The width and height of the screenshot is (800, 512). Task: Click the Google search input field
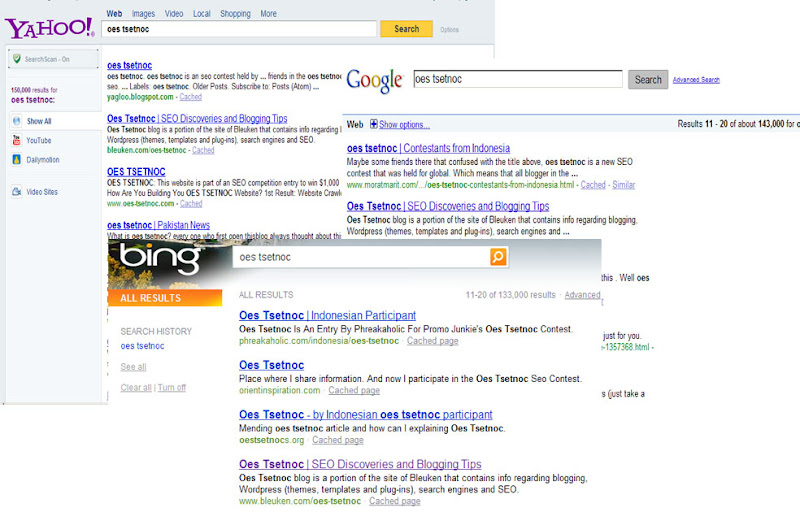point(518,79)
